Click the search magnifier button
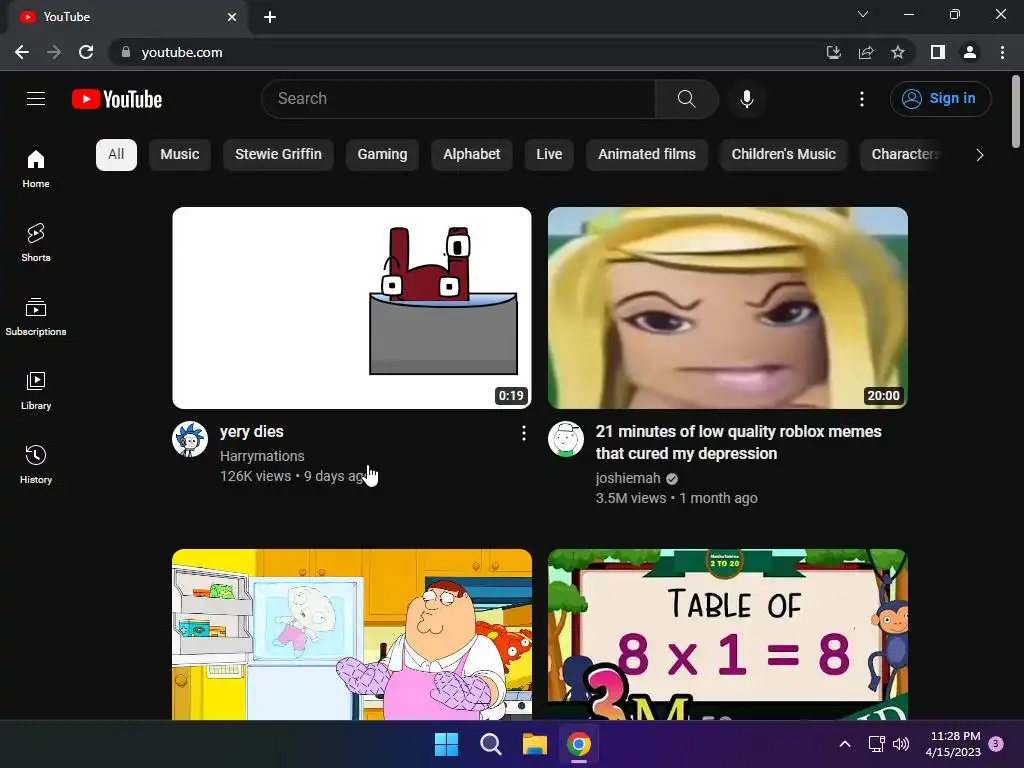 pyautogui.click(x=686, y=99)
